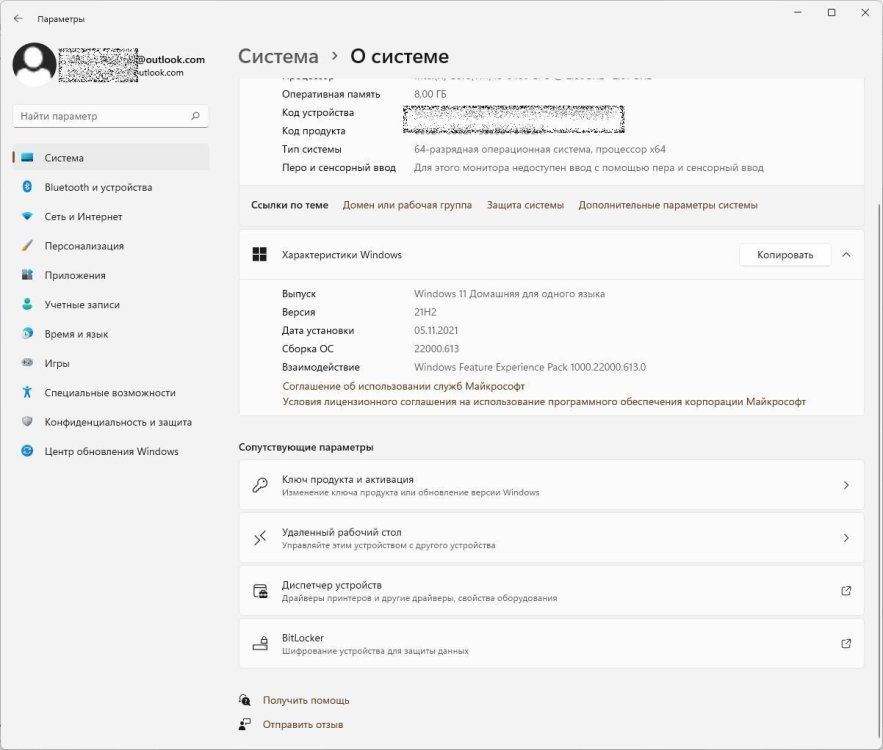
Task: Click Дополнительные параметры системы link
Action: 667,205
